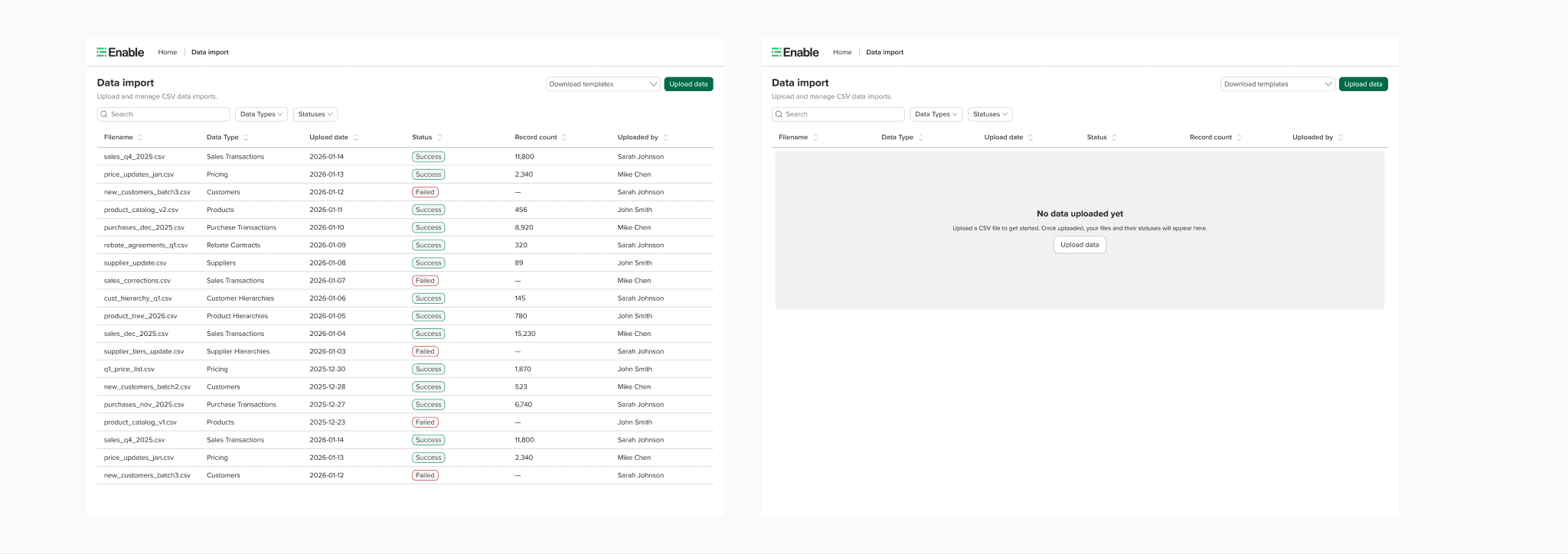Viewport: 1568px width, 554px height.
Task: Select supplier_update.csv filename
Action: (x=135, y=262)
